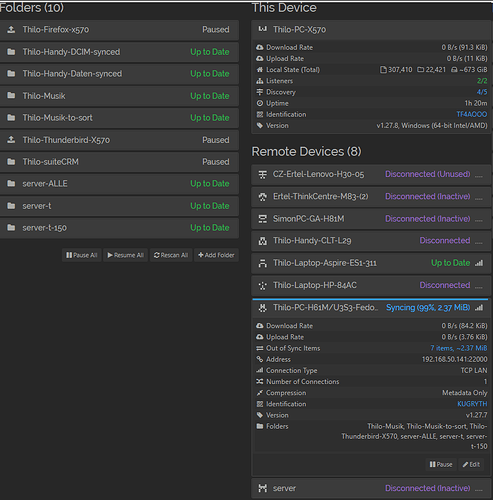Screen dimensions: 493x500
Task: Expand the CZ-Ertel-Lenovo-H30-05 device row
Action: 371,174
